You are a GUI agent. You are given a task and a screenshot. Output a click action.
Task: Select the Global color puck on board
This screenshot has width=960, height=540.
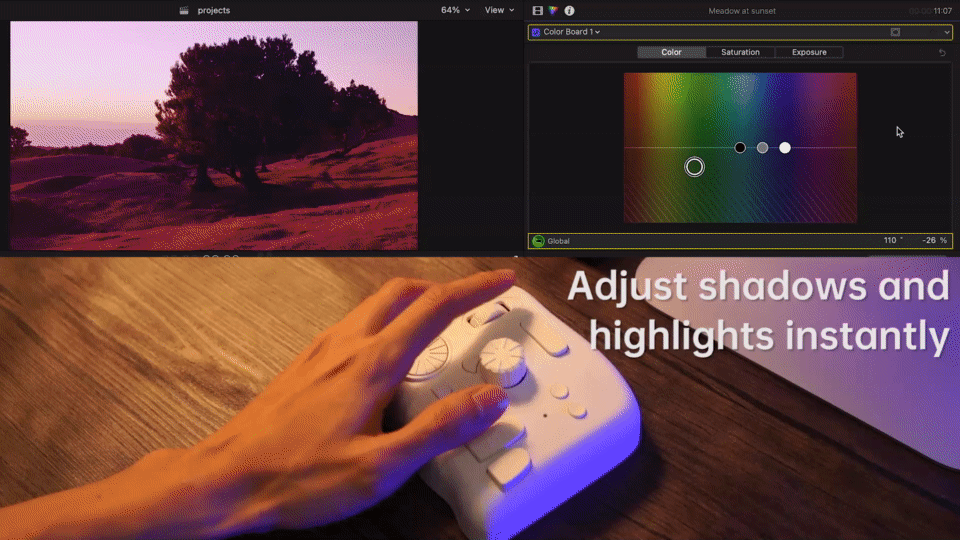(x=694, y=167)
